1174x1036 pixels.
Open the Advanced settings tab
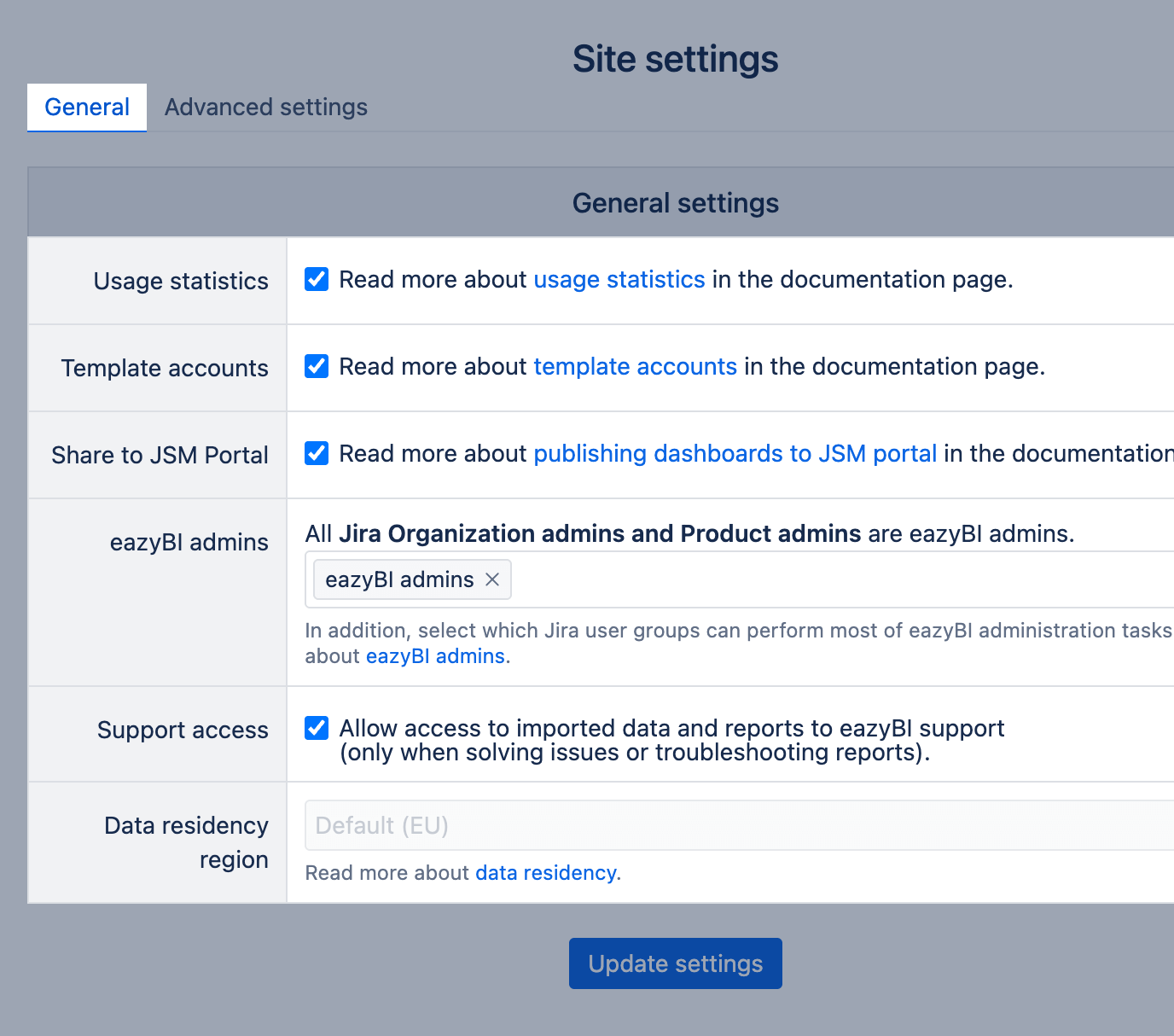pos(266,108)
